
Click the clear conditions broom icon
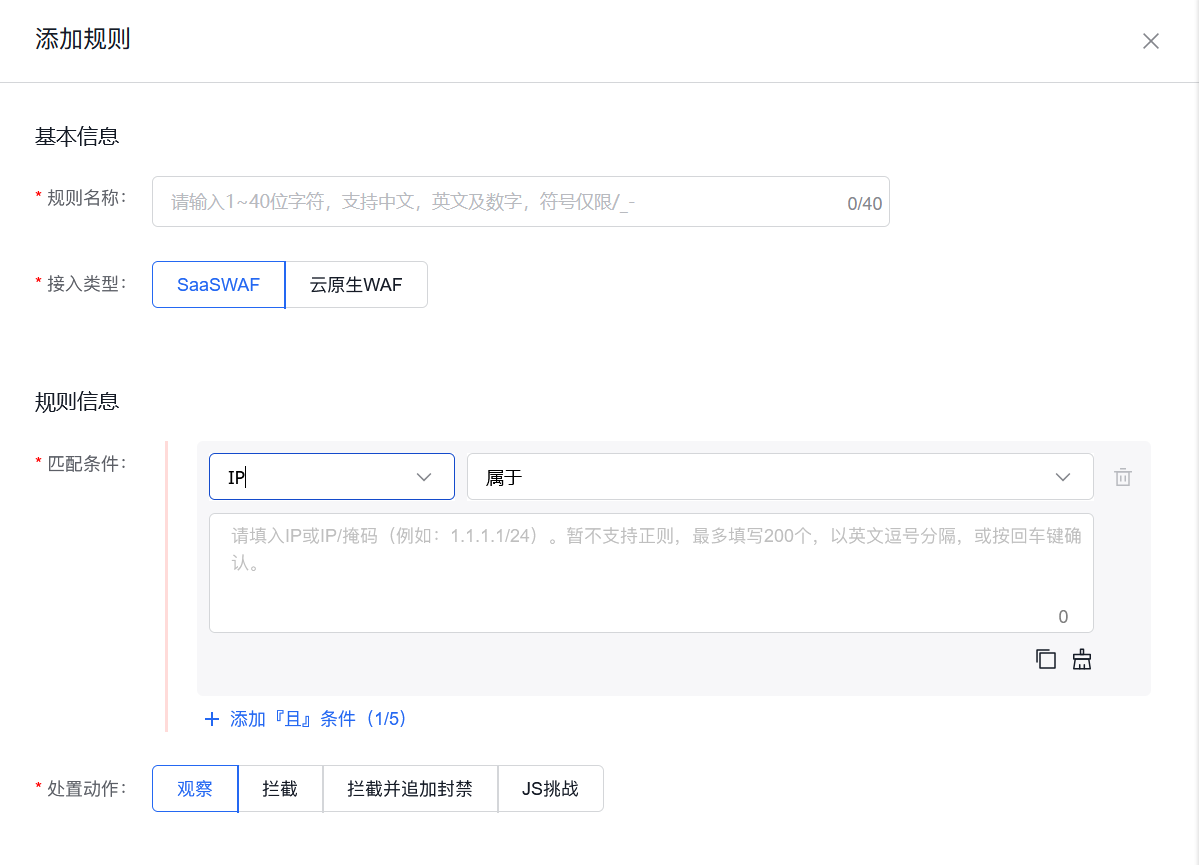(1081, 659)
